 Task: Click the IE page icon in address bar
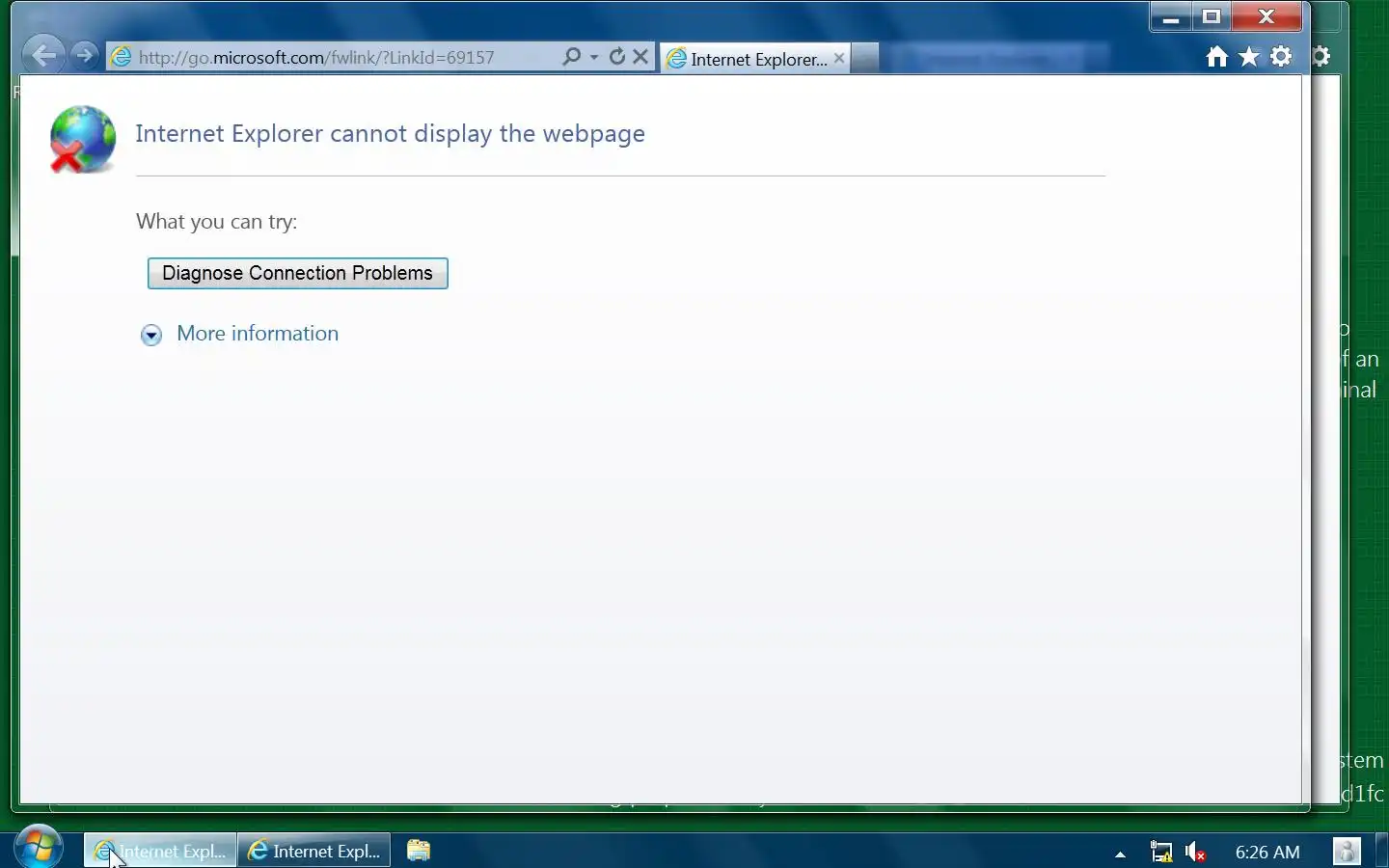[x=122, y=57]
